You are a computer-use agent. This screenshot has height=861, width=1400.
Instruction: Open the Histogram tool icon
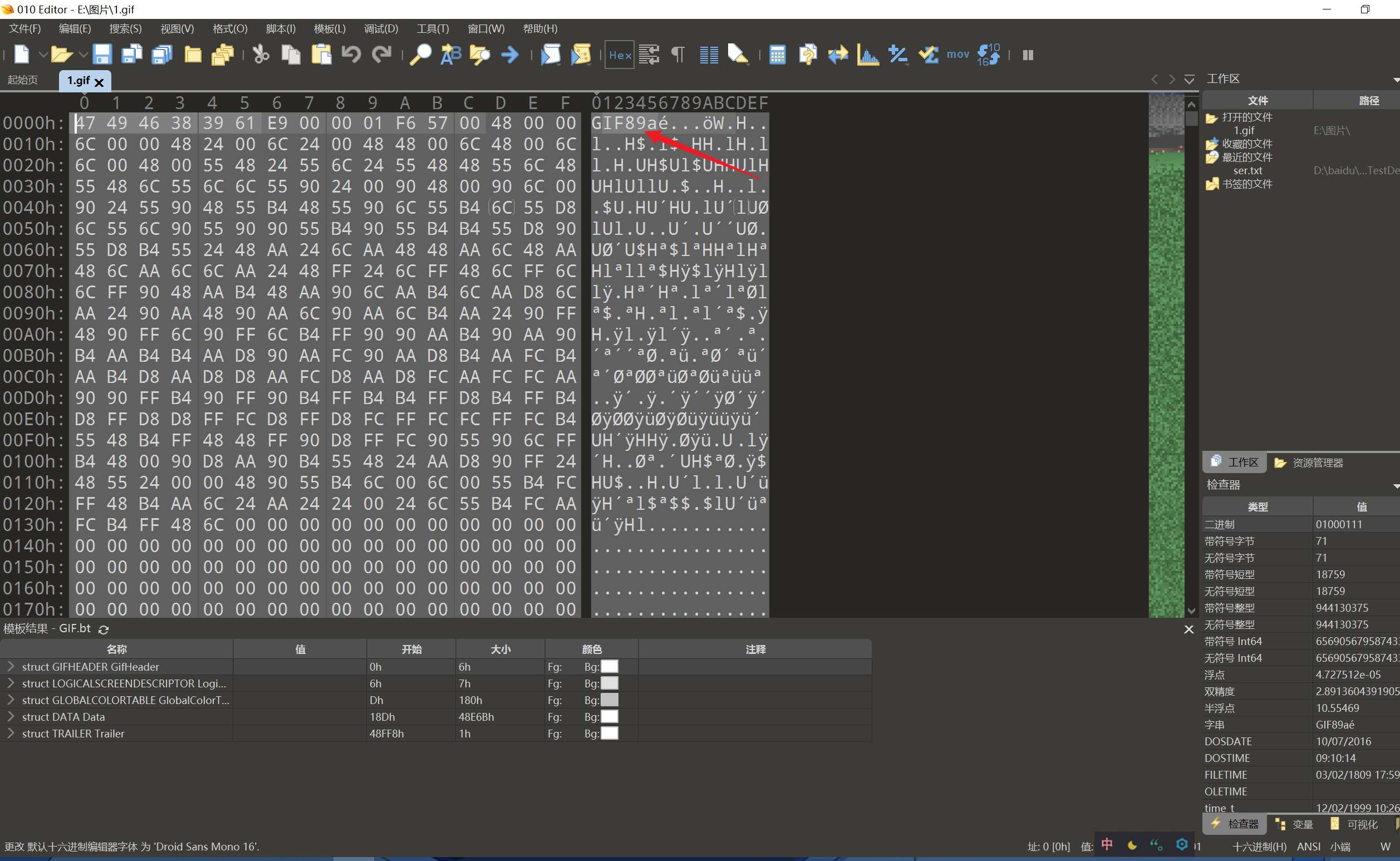click(867, 55)
